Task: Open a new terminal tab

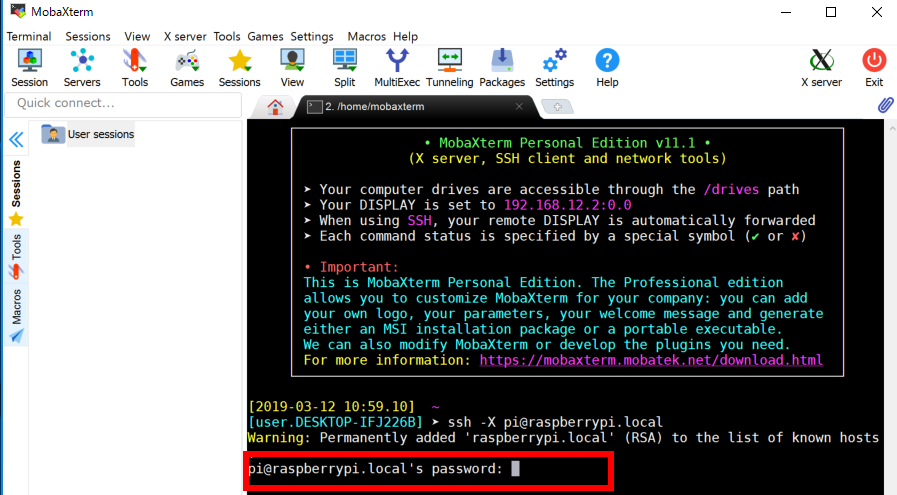Action: 557,106
